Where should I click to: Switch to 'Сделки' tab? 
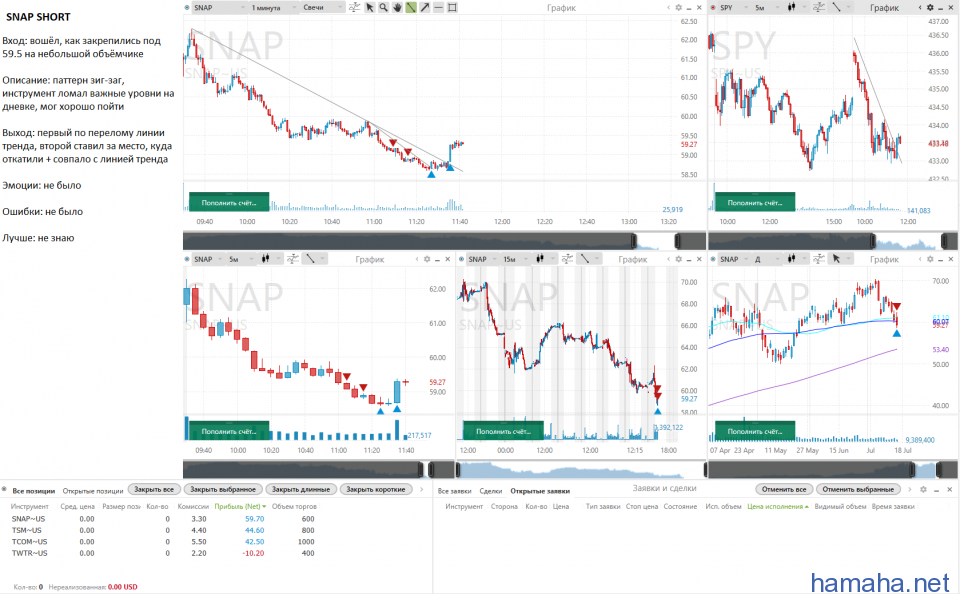tap(490, 491)
